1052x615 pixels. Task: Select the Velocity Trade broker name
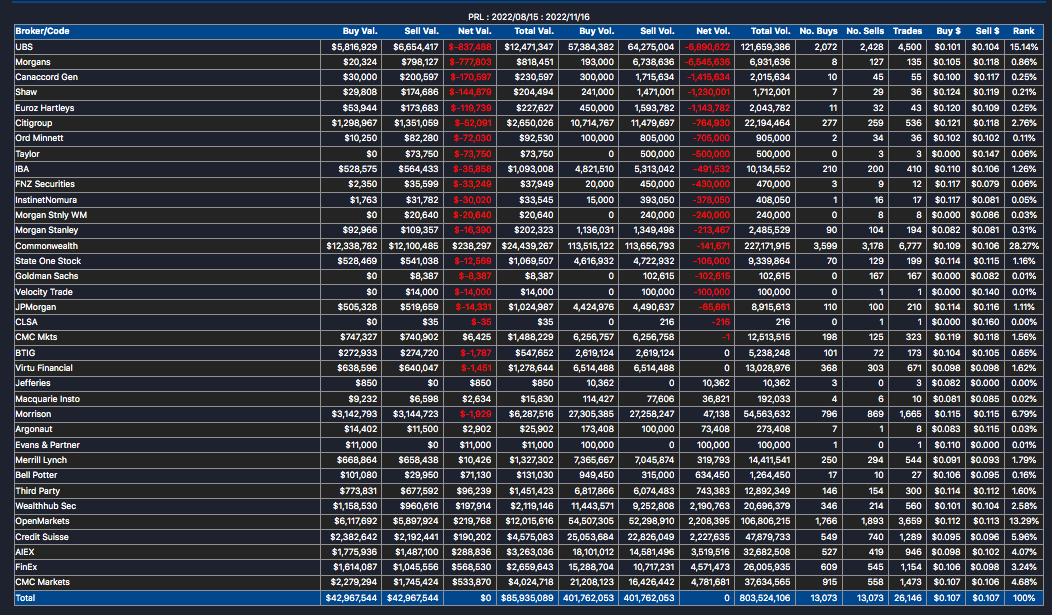click(x=44, y=292)
